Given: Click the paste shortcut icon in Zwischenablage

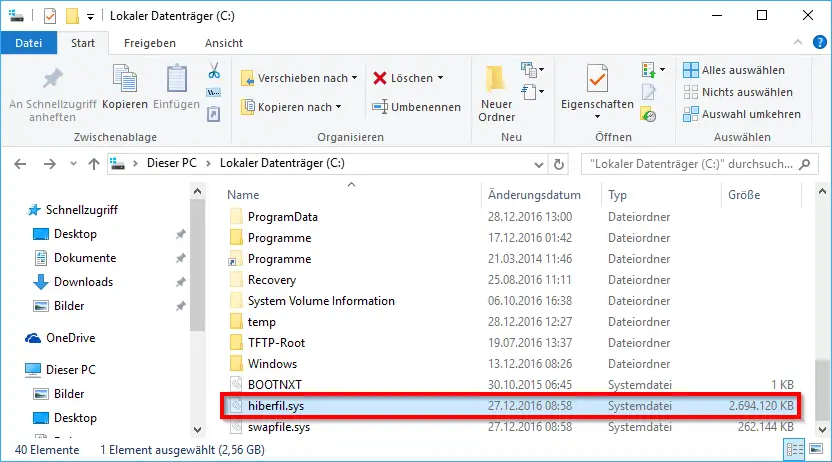Looking at the screenshot, I should point(214,114).
